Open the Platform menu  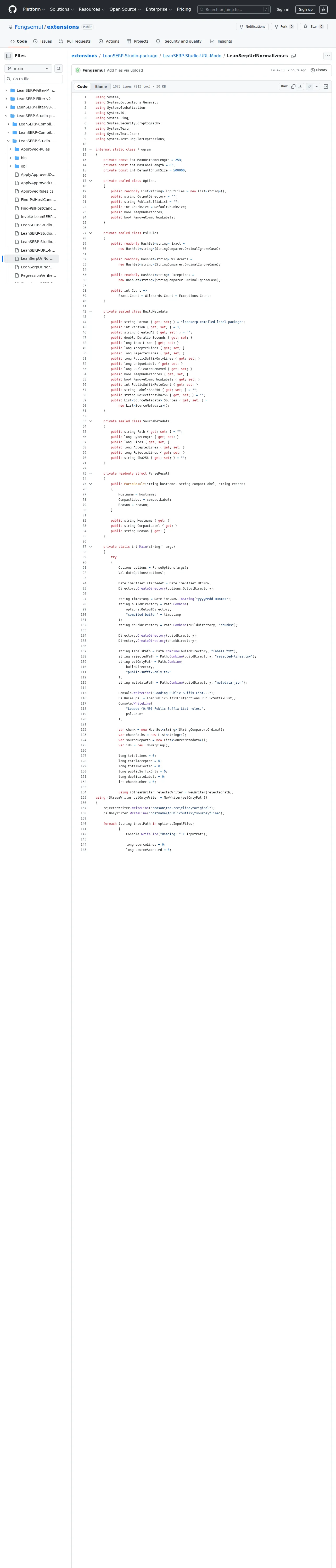coord(34,9)
